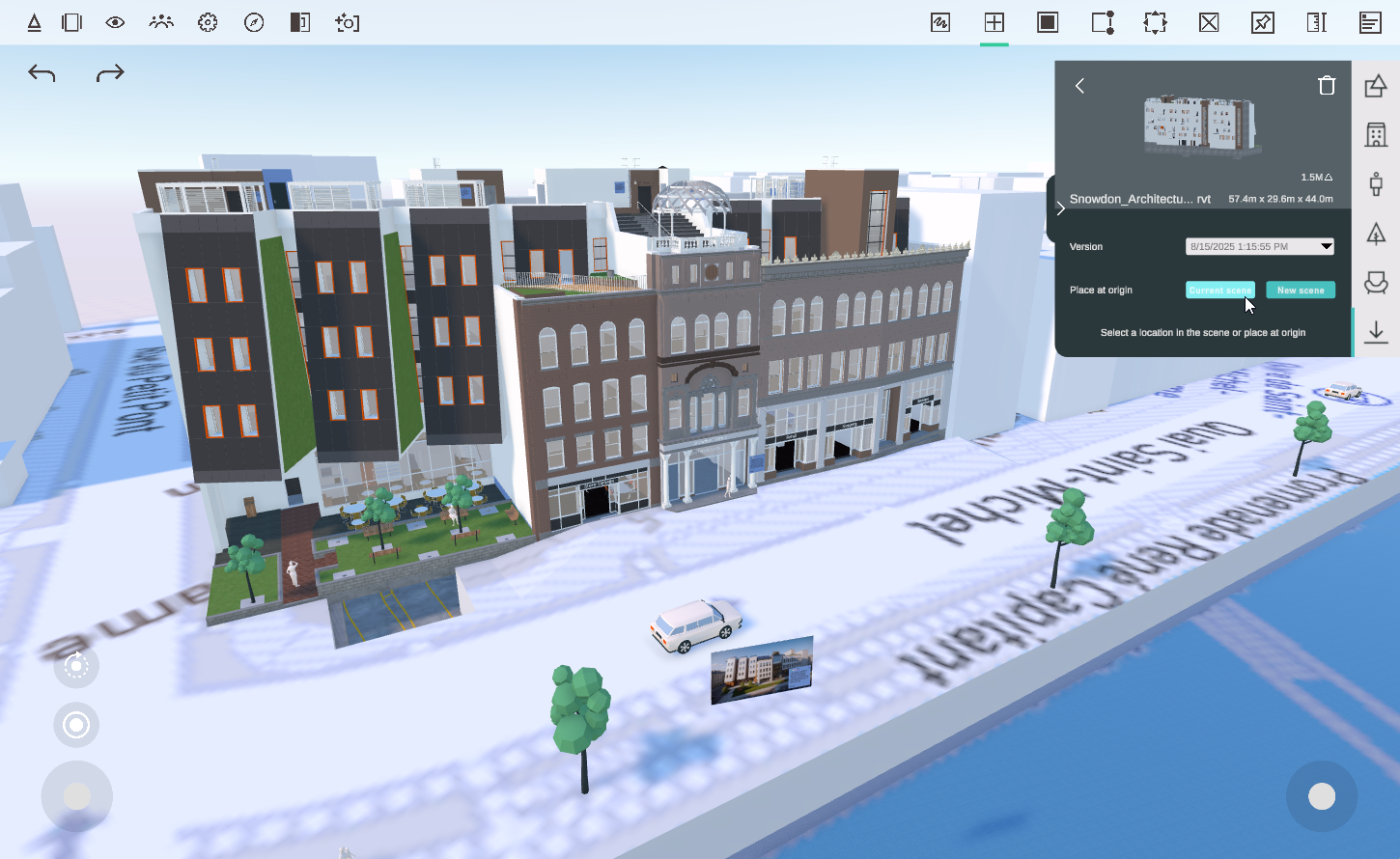This screenshot has width=1400, height=859.
Task: Select the crossed-box delete tool
Action: coord(1209,22)
